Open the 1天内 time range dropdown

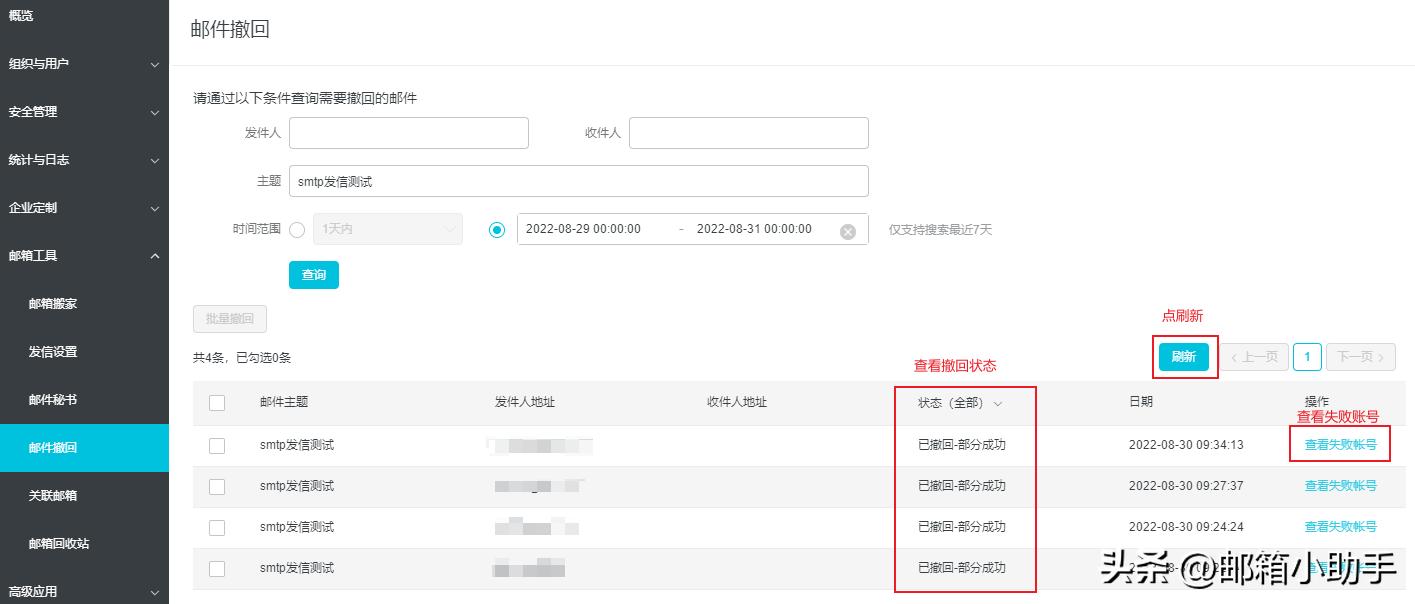click(388, 229)
